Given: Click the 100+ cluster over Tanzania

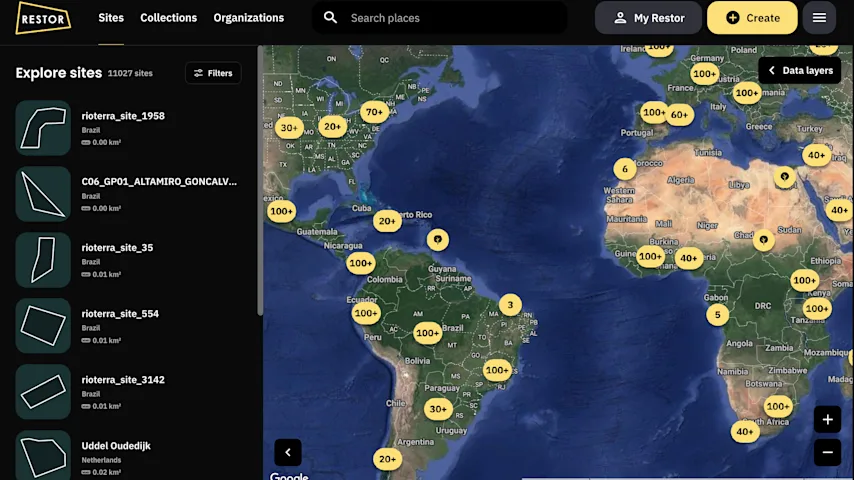Looking at the screenshot, I should pos(817,309).
